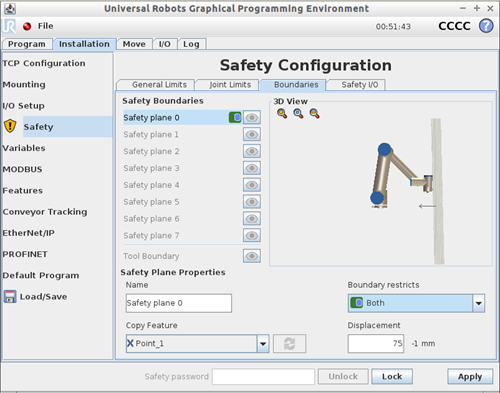Switch to the Safety I/O tab
The height and width of the screenshot is (393, 500).
(x=359, y=85)
